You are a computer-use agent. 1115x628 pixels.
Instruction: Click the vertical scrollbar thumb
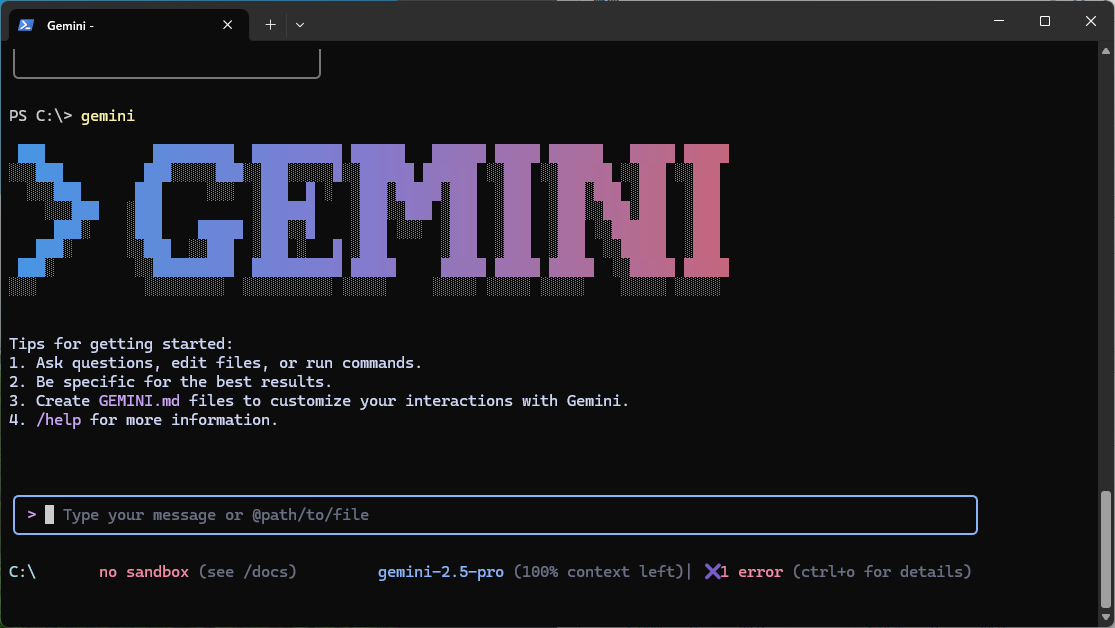pyautogui.click(x=1106, y=549)
